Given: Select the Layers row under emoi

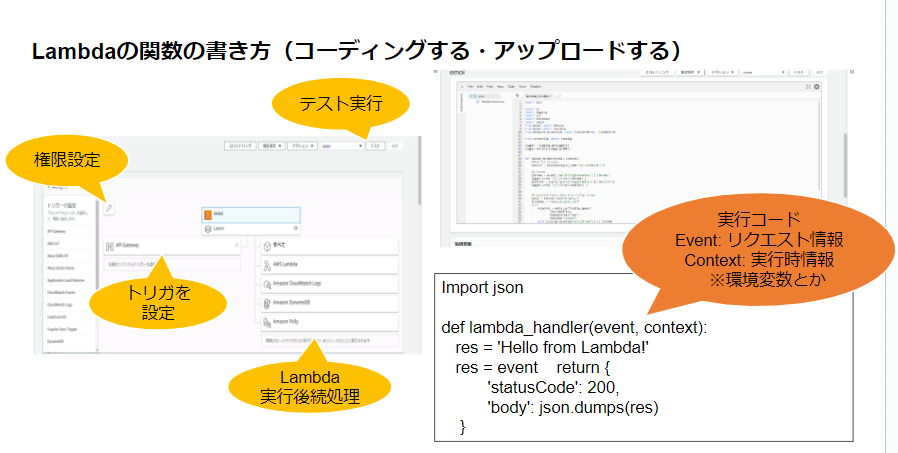Looking at the screenshot, I should (251, 229).
